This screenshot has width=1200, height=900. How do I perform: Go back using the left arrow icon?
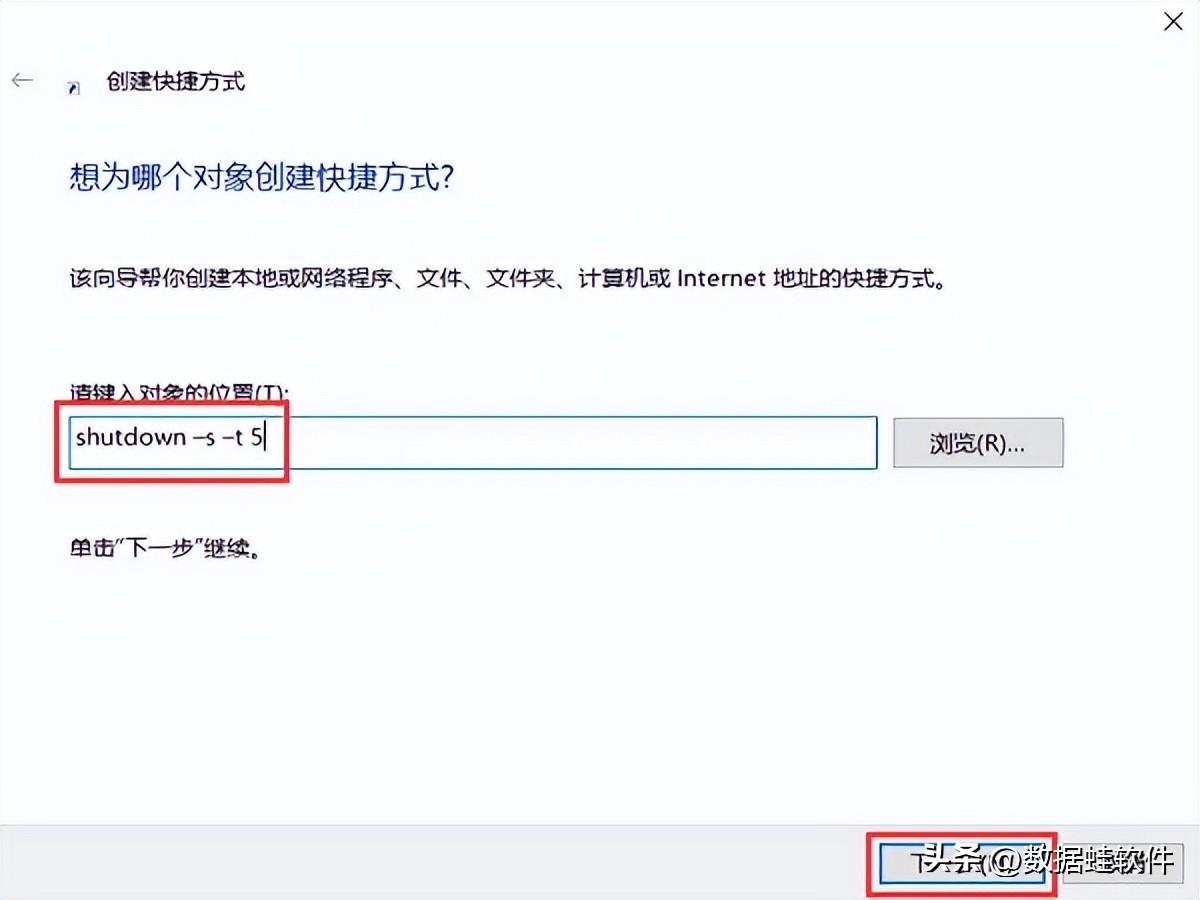coord(22,81)
